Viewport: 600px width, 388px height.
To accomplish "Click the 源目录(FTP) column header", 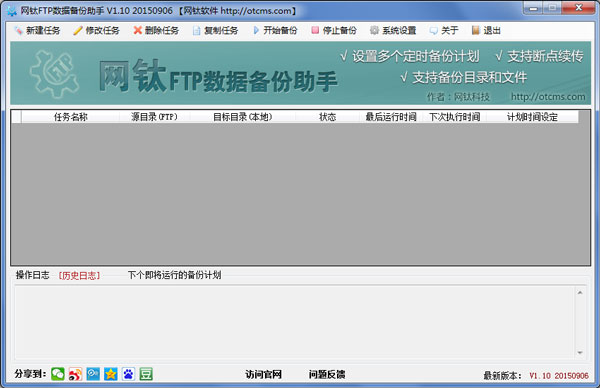I will click(155, 117).
